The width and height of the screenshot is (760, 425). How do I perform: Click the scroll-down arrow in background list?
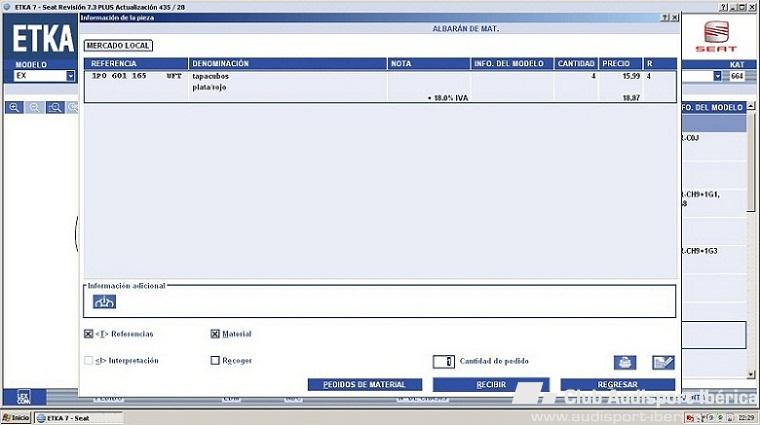pyautogui.click(x=751, y=374)
